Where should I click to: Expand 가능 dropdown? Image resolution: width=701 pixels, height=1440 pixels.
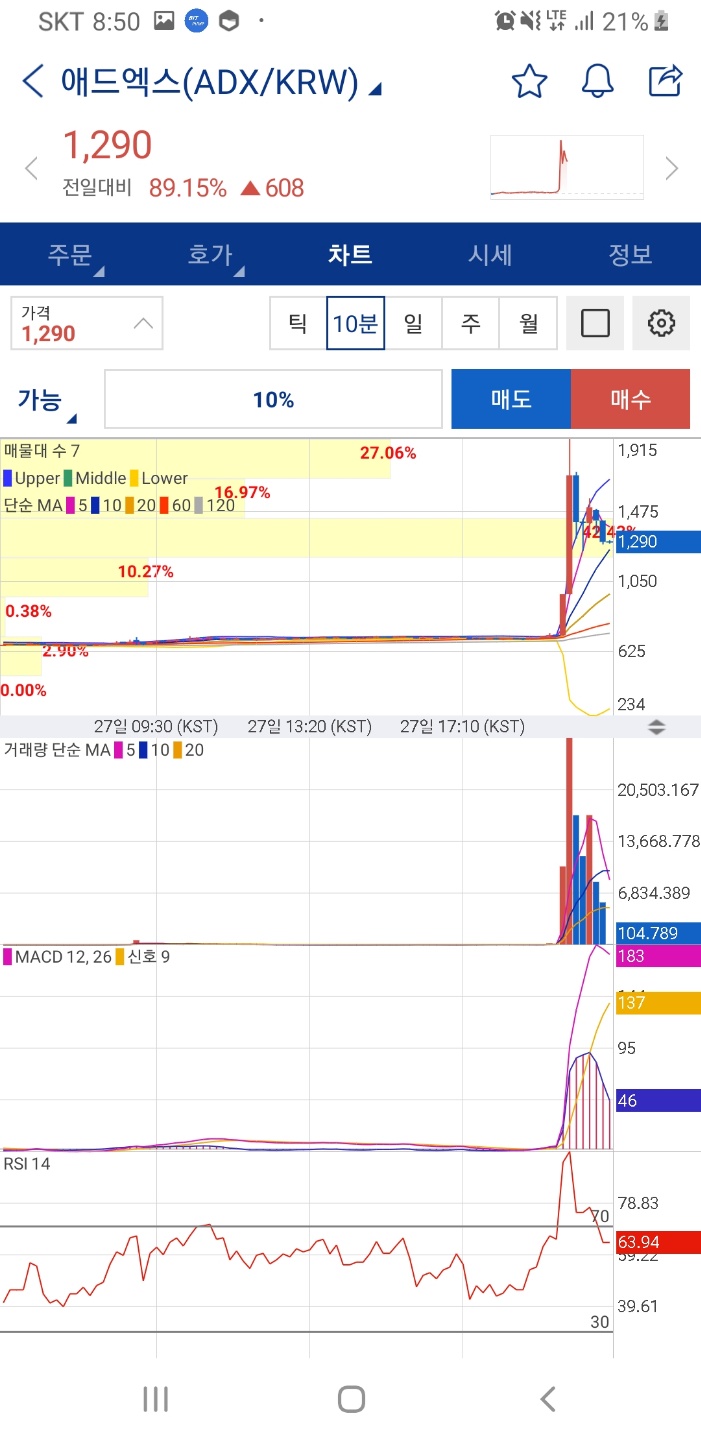coord(47,400)
